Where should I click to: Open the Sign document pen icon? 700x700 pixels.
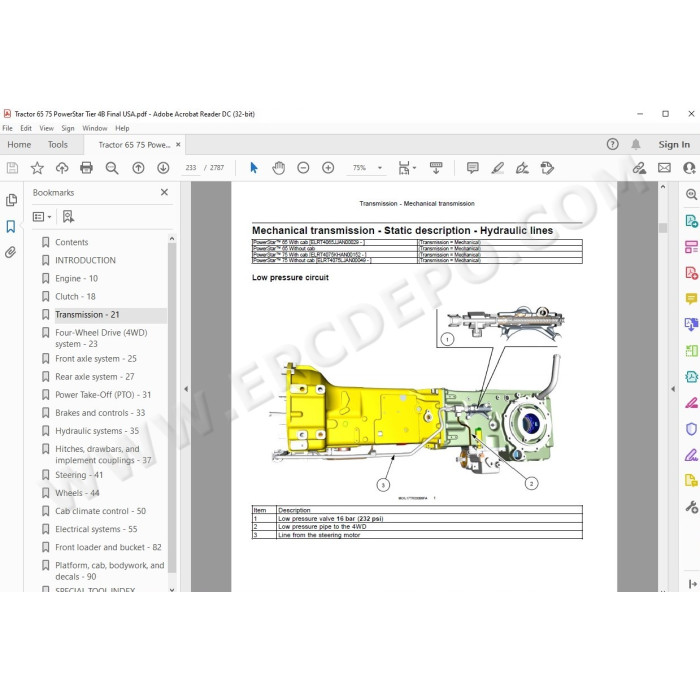(x=522, y=168)
